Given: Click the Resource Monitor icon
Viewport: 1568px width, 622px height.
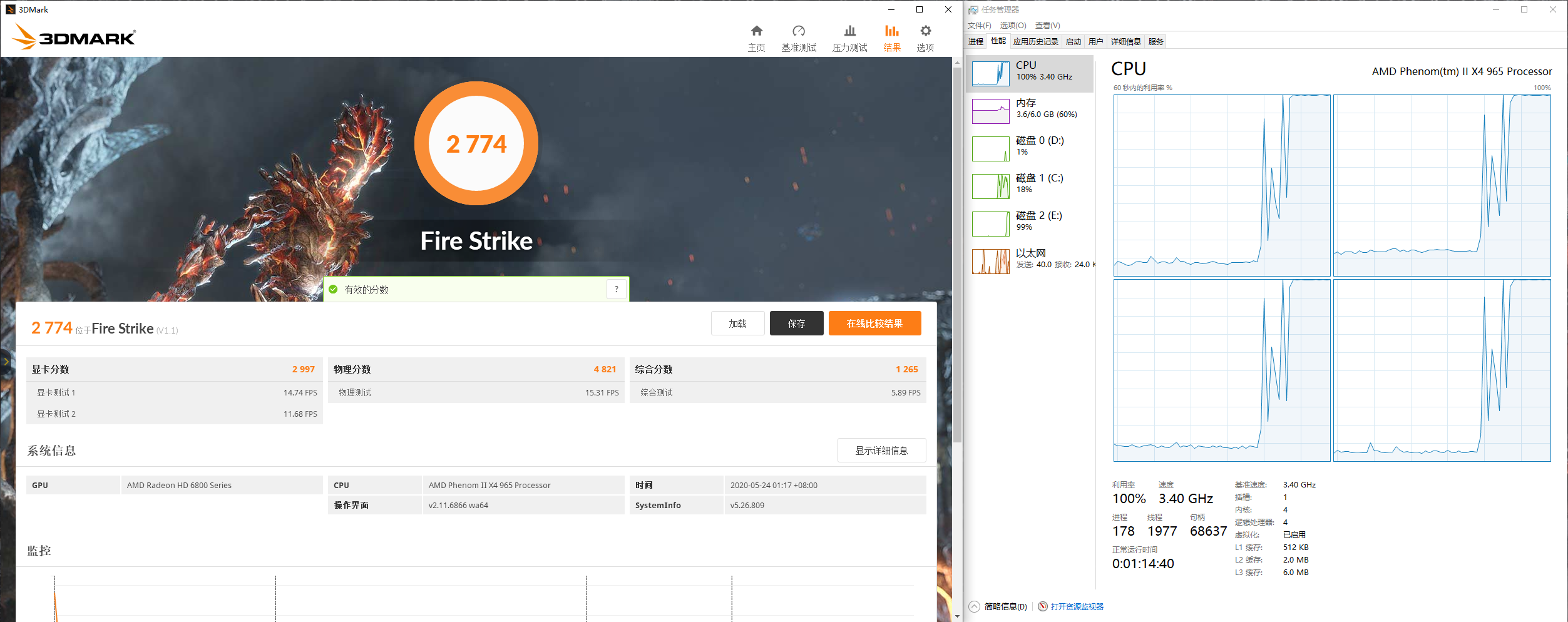Looking at the screenshot, I should [x=1043, y=606].
